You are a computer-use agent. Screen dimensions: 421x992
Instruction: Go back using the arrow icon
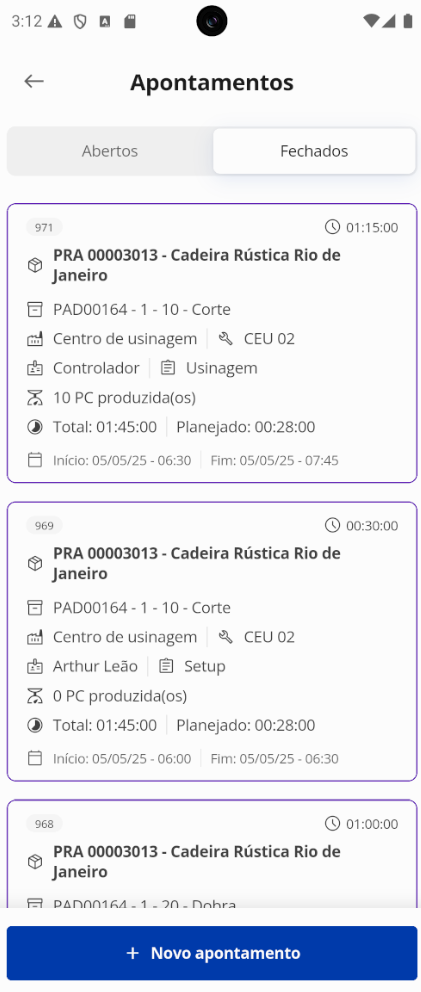click(34, 81)
